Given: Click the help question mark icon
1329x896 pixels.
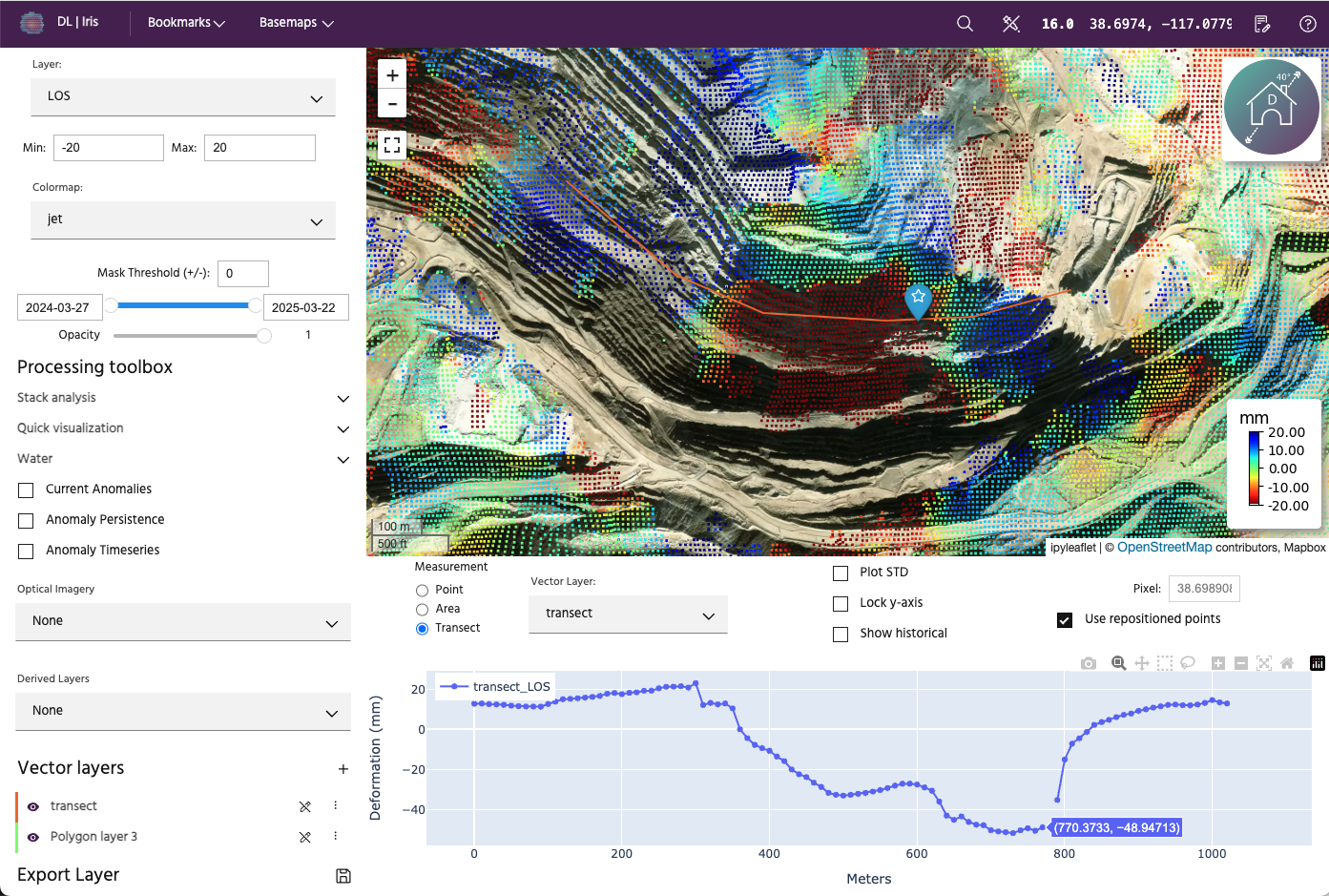Looking at the screenshot, I should tap(1308, 24).
